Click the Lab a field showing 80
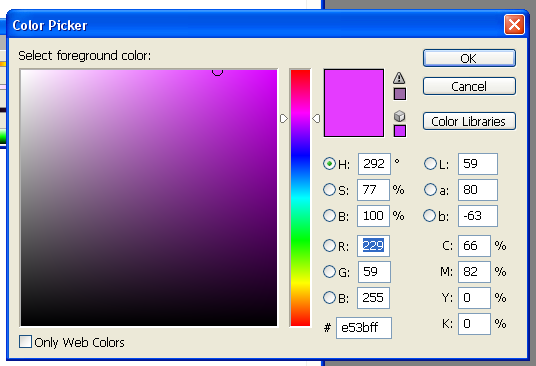Image resolution: width=536 pixels, height=366 pixels. tap(478, 190)
